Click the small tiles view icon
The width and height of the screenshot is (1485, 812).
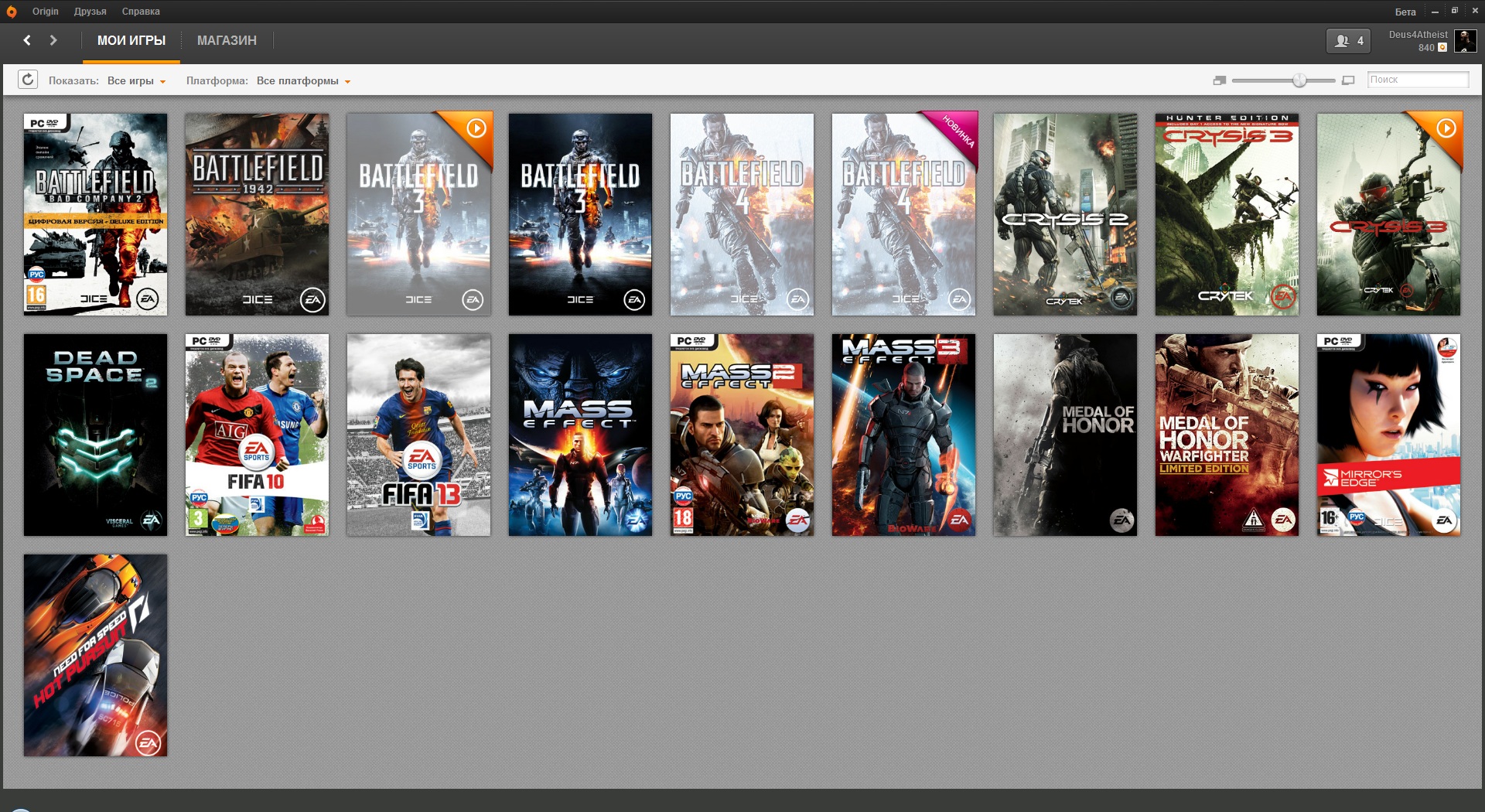pos(1220,80)
